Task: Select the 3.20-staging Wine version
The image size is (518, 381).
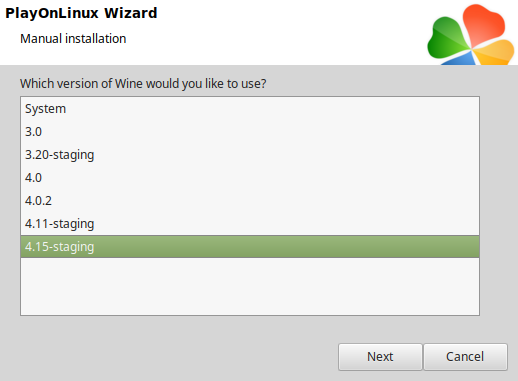Action: coord(250,155)
